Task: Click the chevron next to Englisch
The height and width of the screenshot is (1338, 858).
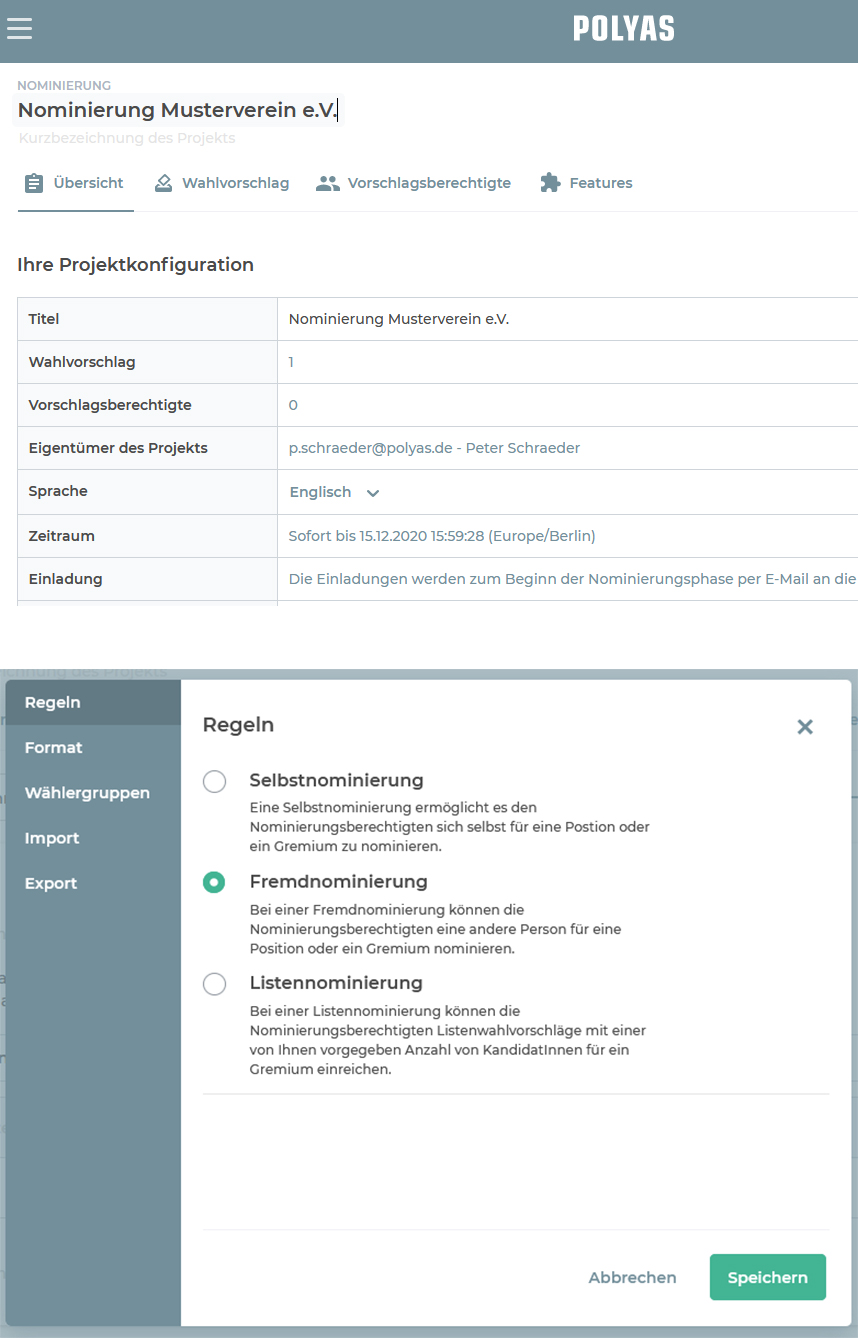Action: point(373,493)
